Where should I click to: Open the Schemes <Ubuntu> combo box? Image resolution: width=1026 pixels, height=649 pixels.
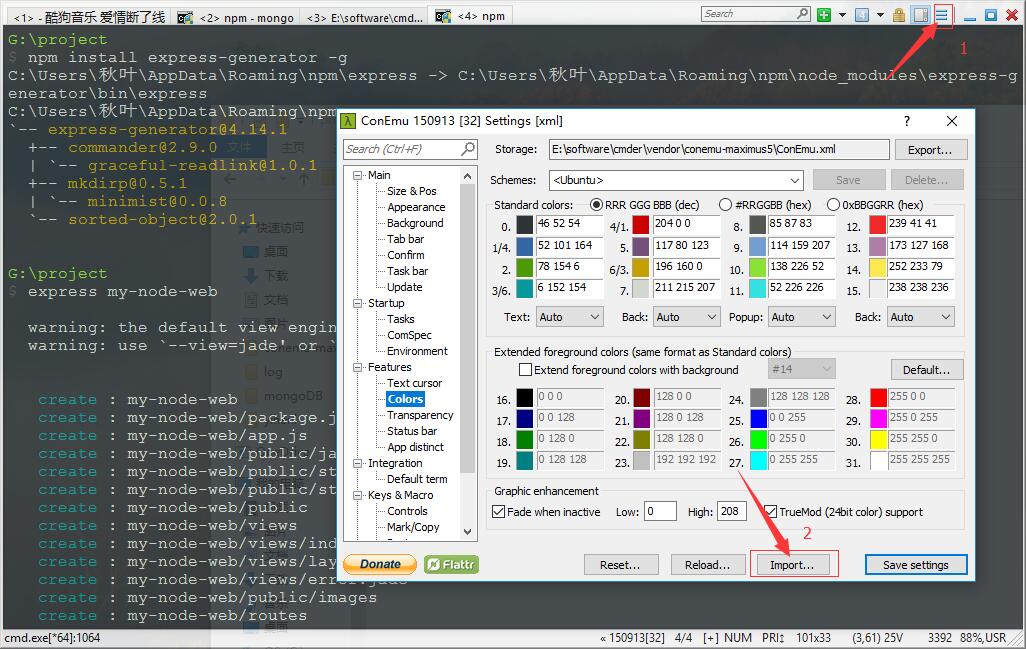[677, 180]
